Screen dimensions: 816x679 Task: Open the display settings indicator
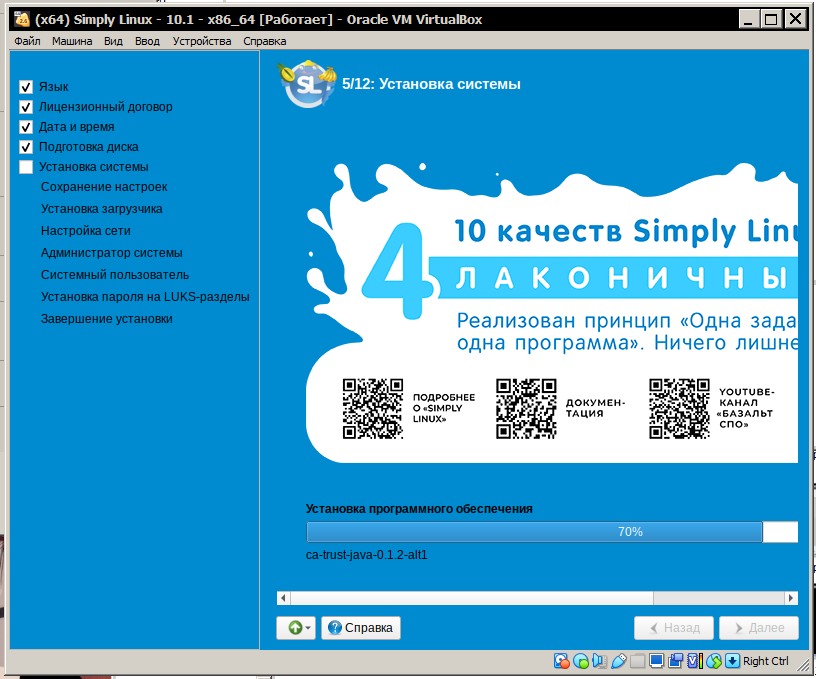pos(657,661)
